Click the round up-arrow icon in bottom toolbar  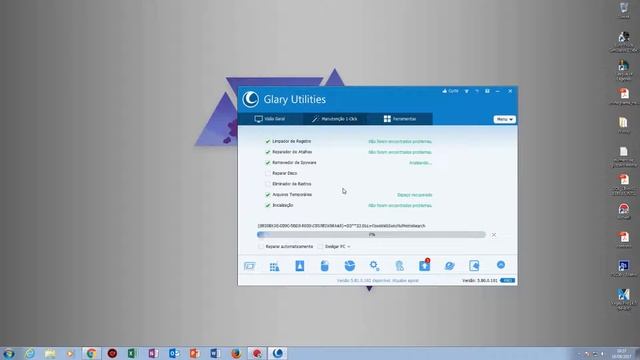click(501, 265)
